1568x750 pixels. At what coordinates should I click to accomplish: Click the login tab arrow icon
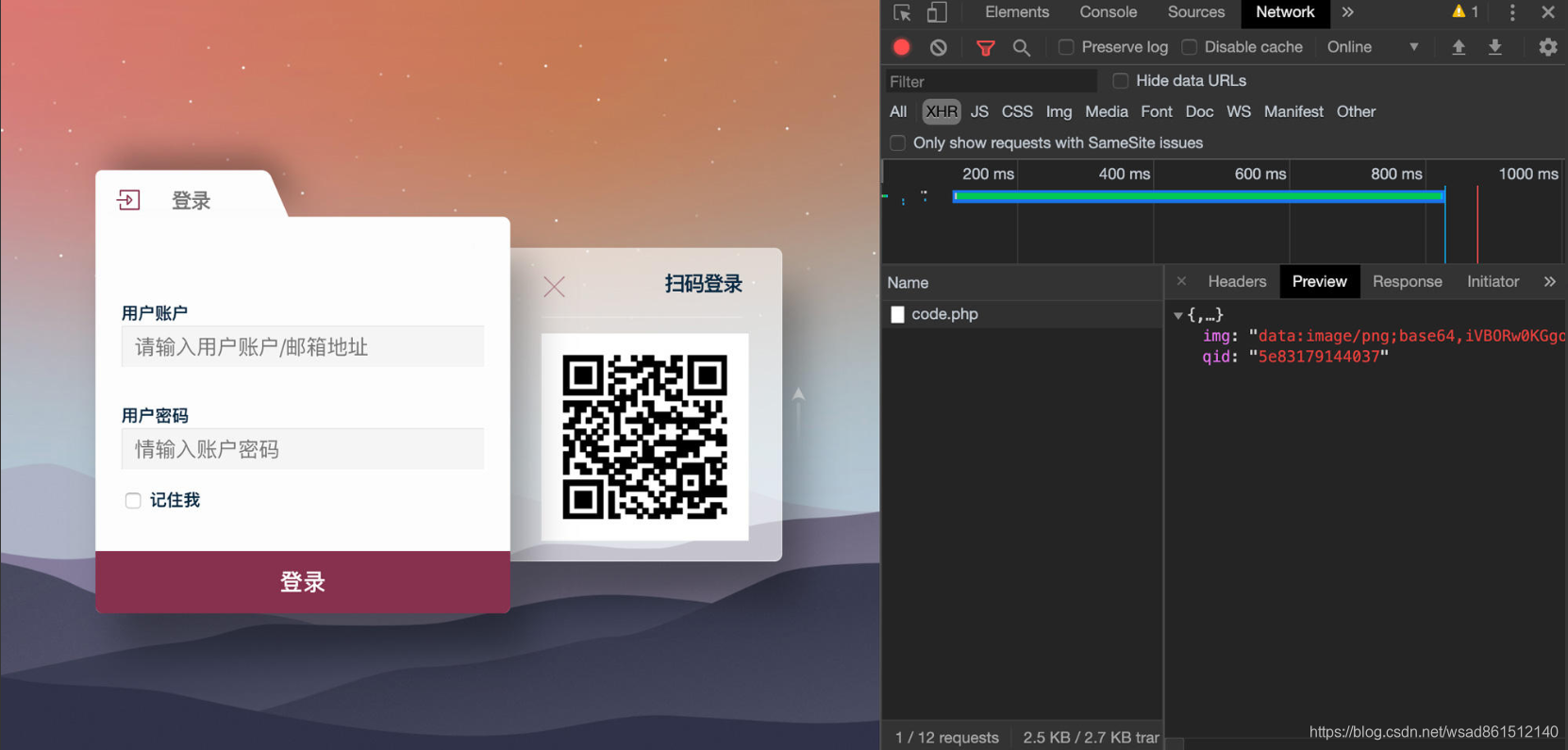point(128,200)
